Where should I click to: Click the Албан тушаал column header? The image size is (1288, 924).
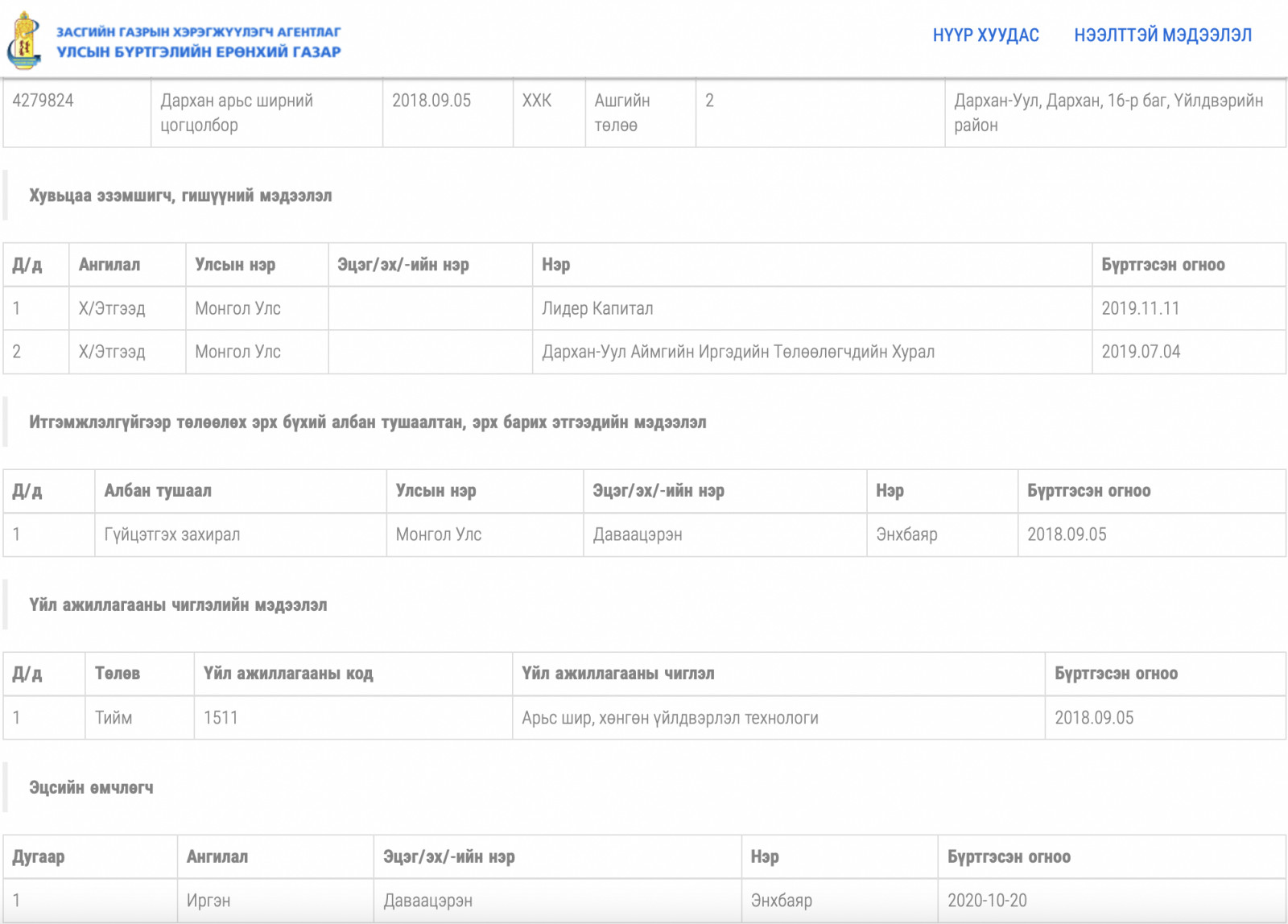tap(158, 491)
